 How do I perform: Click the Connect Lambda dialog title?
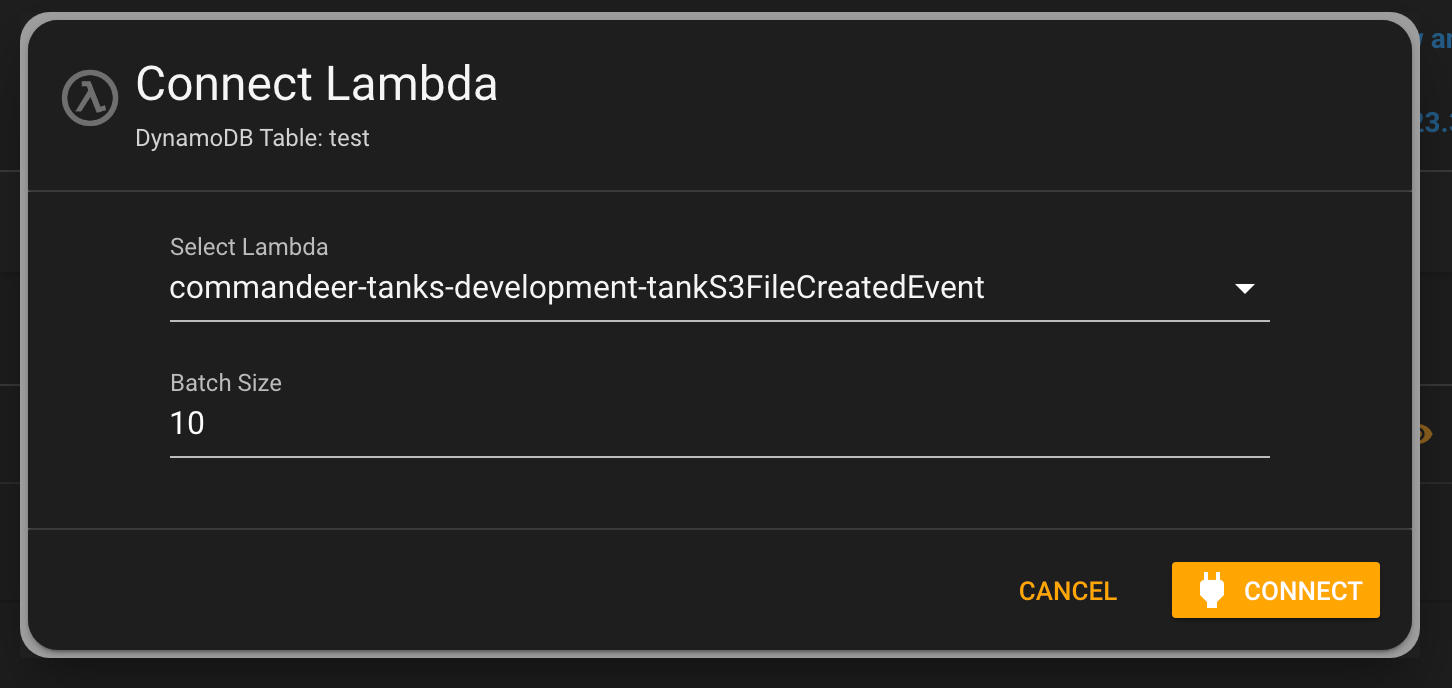(x=317, y=84)
